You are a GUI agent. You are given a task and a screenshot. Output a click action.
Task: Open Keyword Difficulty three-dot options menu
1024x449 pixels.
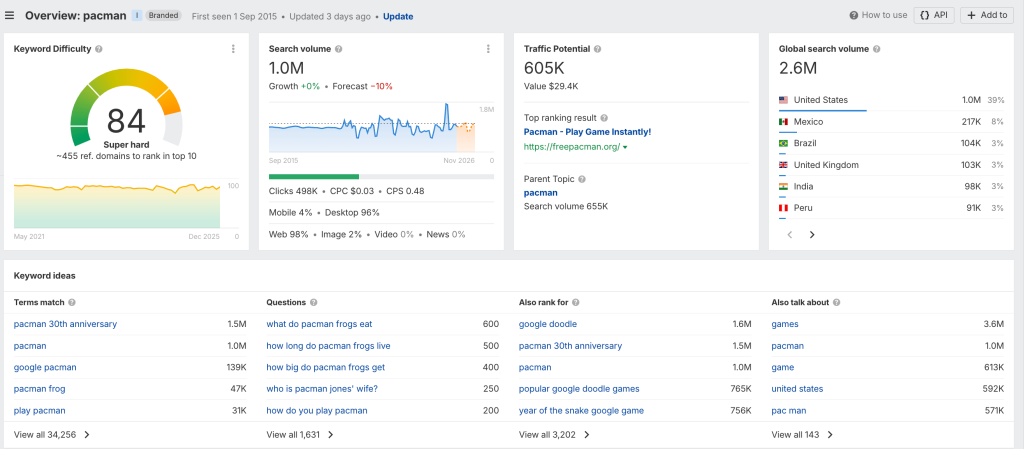point(233,49)
